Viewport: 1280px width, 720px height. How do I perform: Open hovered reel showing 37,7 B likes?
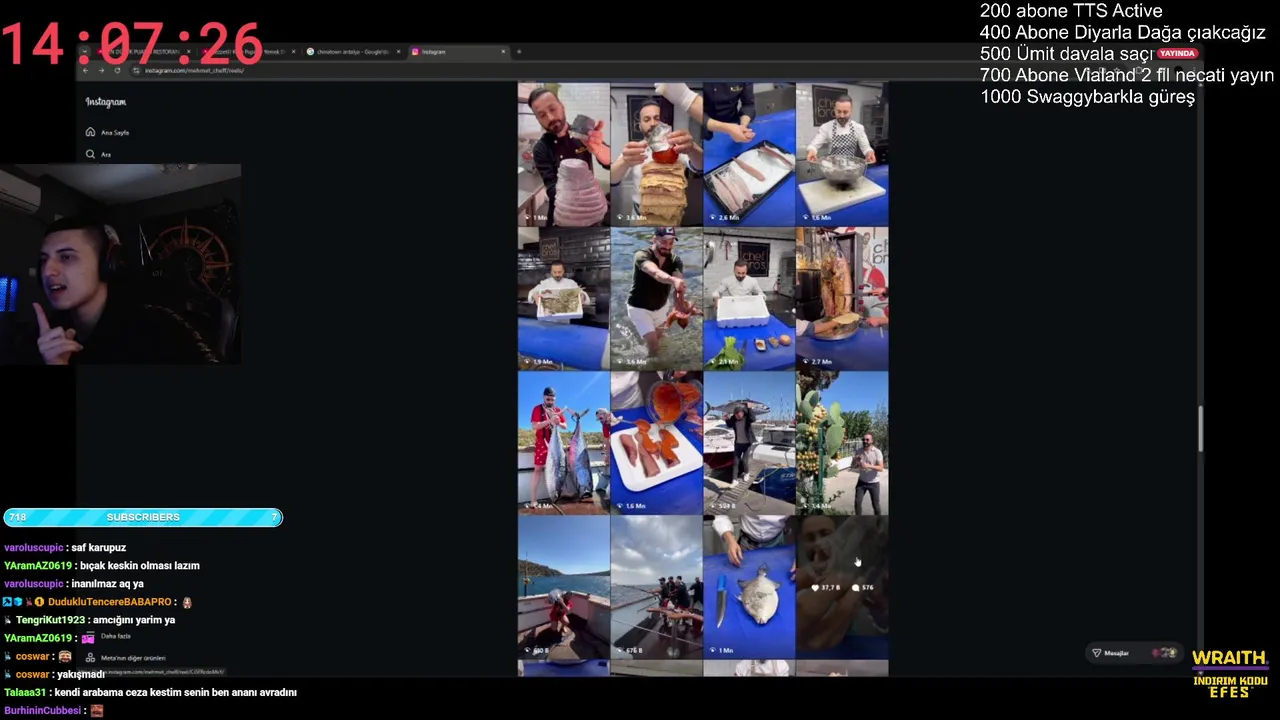click(842, 587)
